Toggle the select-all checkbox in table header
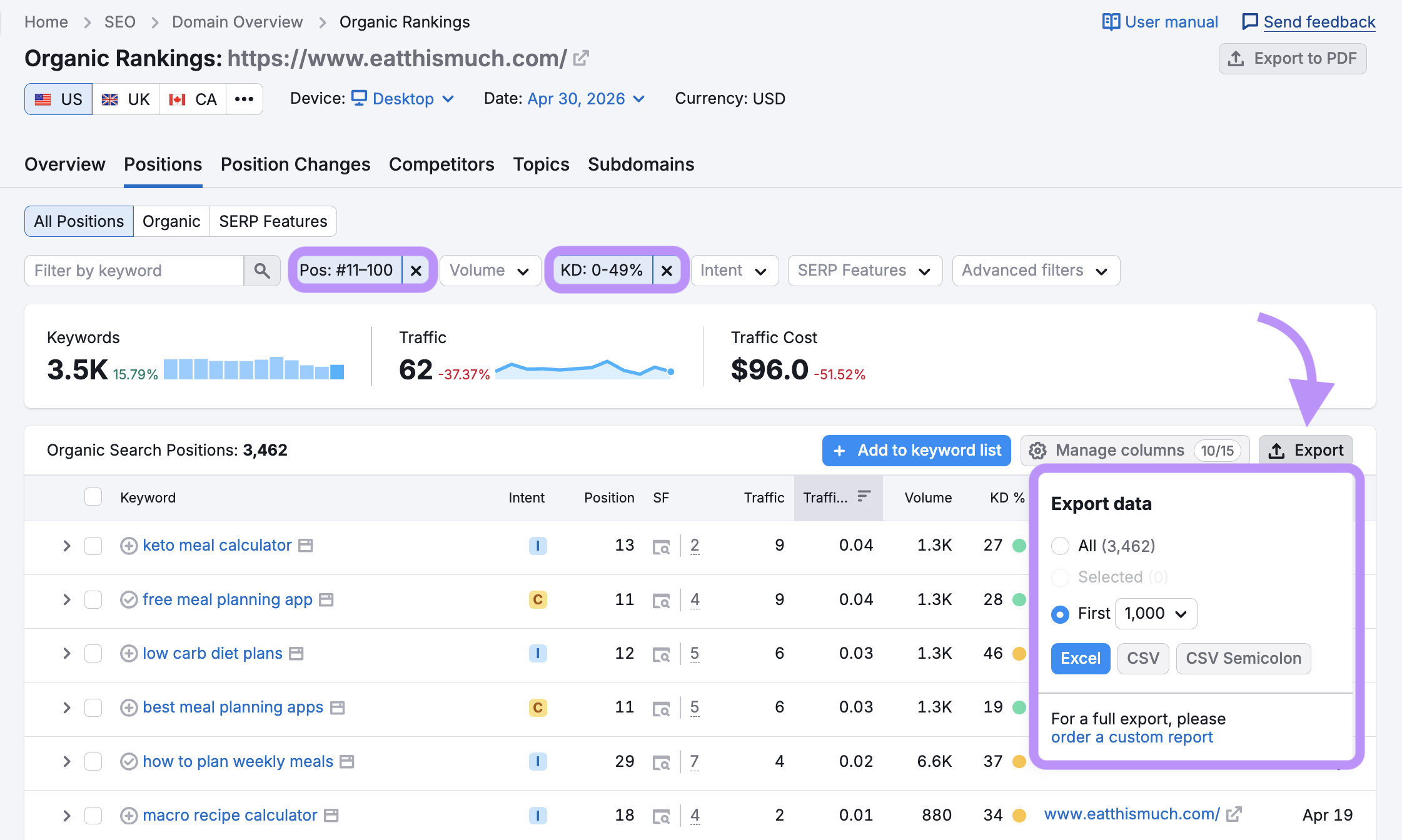1402x840 pixels. (93, 497)
